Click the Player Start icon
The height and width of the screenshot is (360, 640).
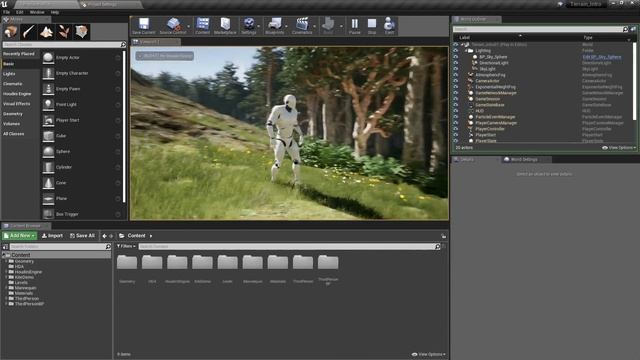[x=48, y=120]
